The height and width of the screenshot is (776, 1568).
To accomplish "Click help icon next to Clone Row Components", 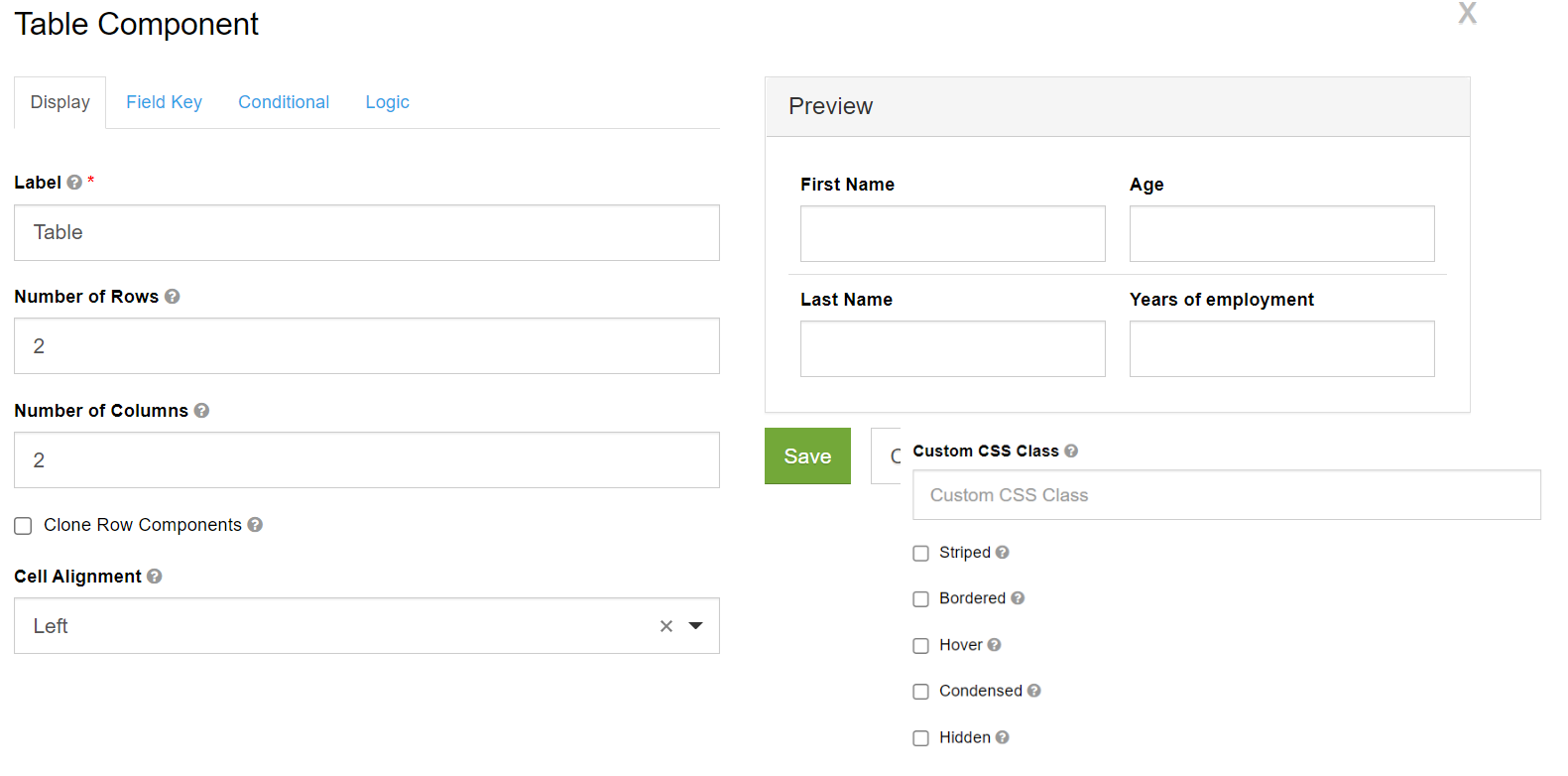I will (255, 525).
